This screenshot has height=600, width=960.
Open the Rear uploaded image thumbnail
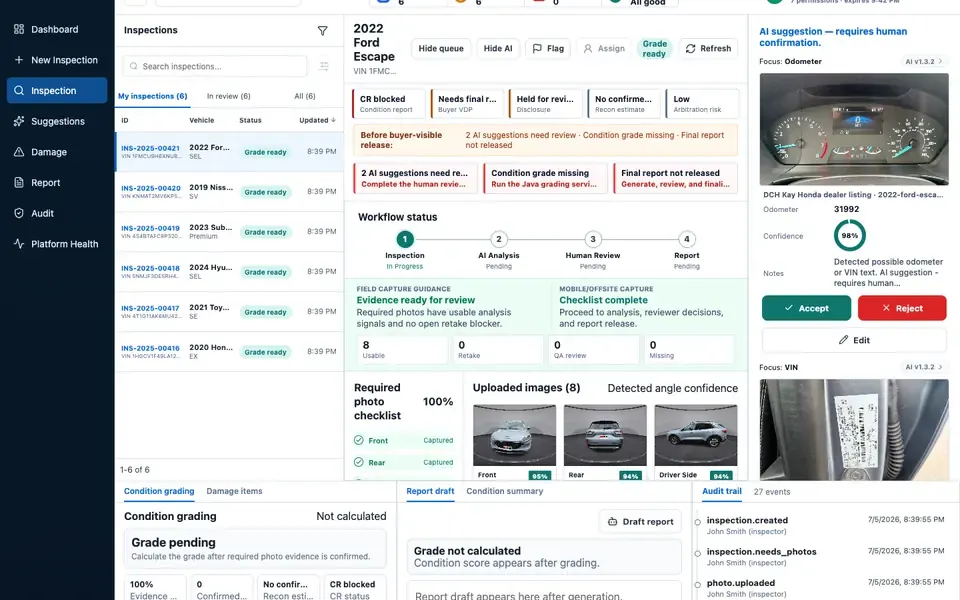coord(605,435)
